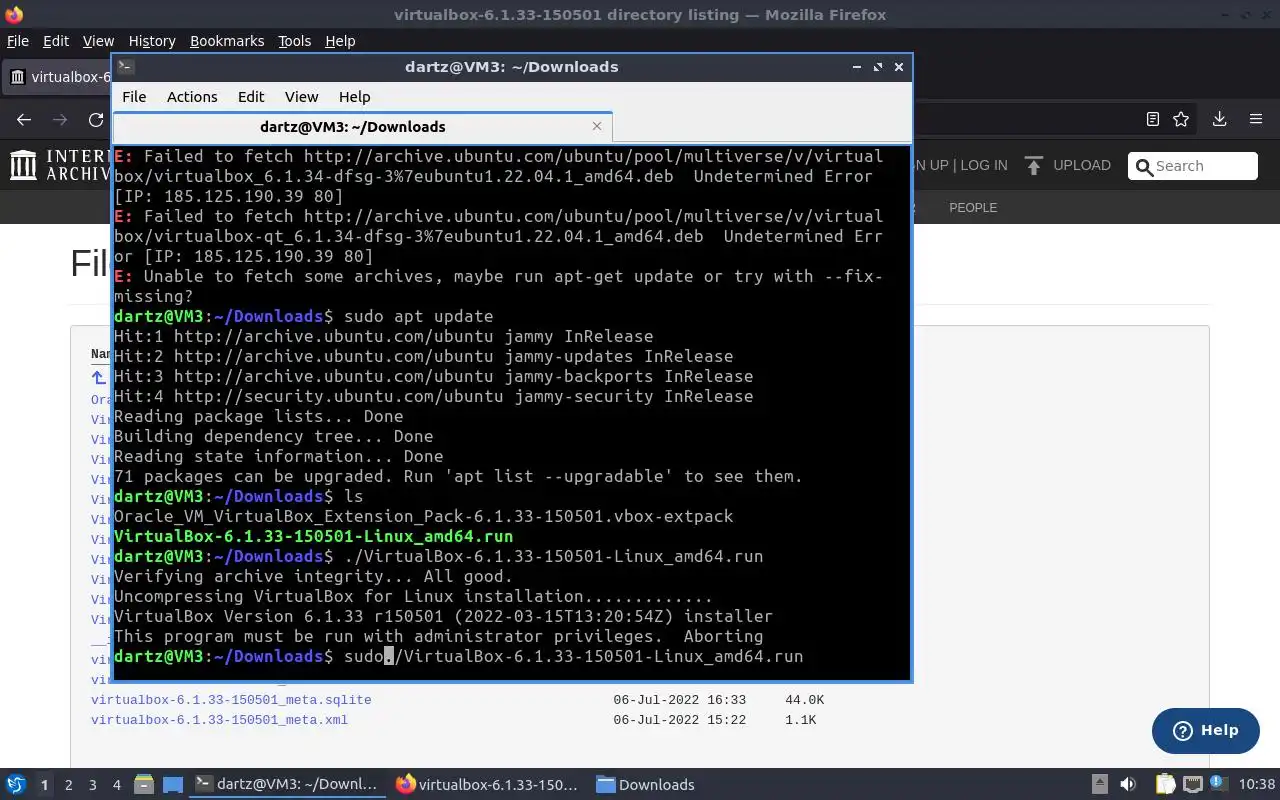
Task: Click the PEOPLE link in Archive navigation
Action: tap(973, 208)
